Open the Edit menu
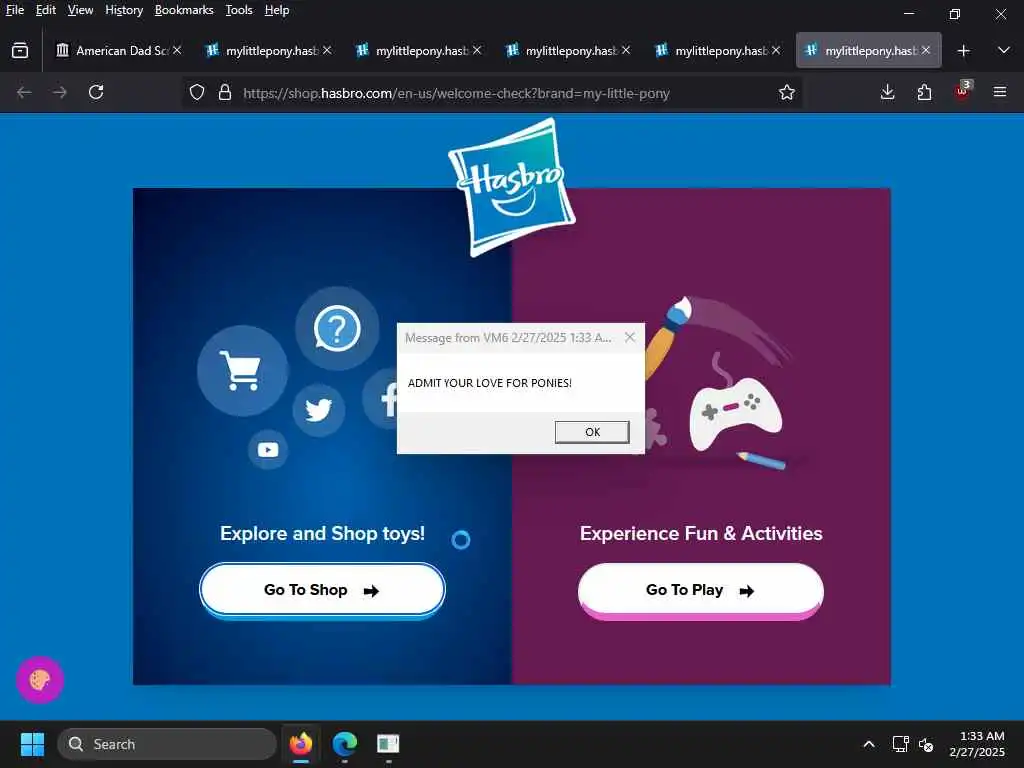The width and height of the screenshot is (1024, 768). pyautogui.click(x=46, y=10)
